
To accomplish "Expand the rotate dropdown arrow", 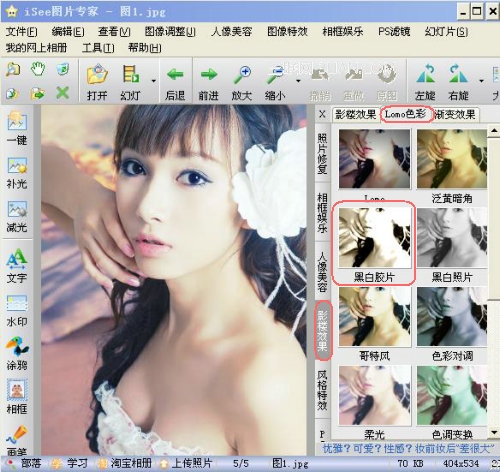I will pyautogui.click(x=481, y=81).
